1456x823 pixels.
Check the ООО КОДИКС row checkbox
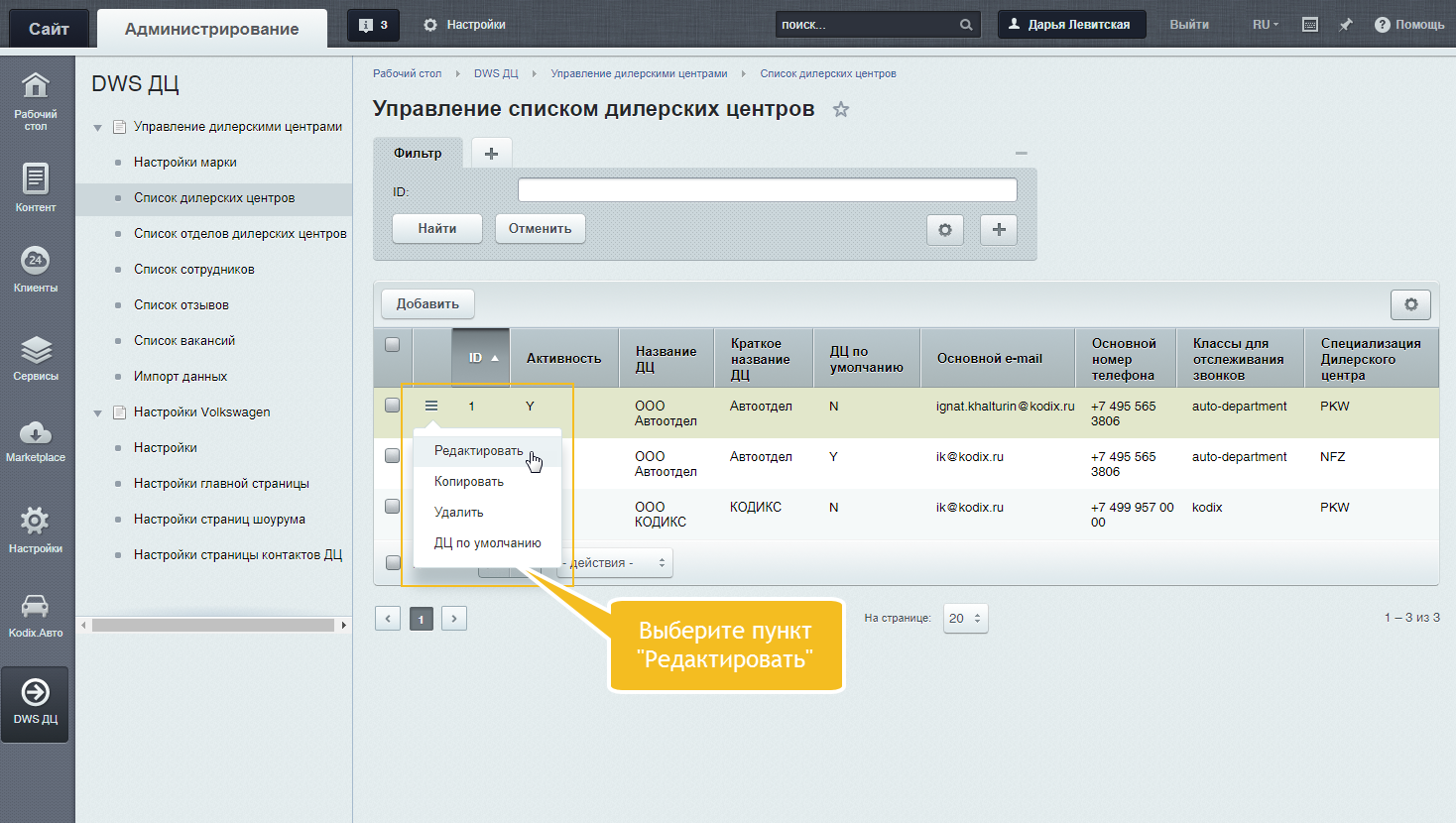pyautogui.click(x=393, y=507)
